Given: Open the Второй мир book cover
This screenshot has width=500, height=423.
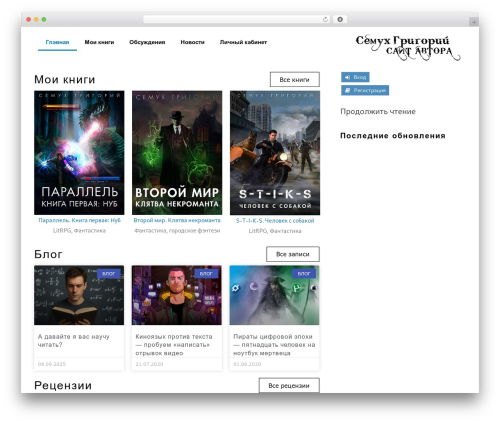Looking at the screenshot, I should [177, 153].
